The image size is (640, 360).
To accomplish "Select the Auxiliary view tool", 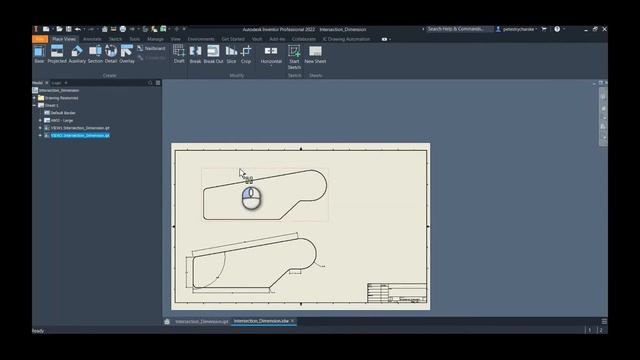I will tap(77, 54).
